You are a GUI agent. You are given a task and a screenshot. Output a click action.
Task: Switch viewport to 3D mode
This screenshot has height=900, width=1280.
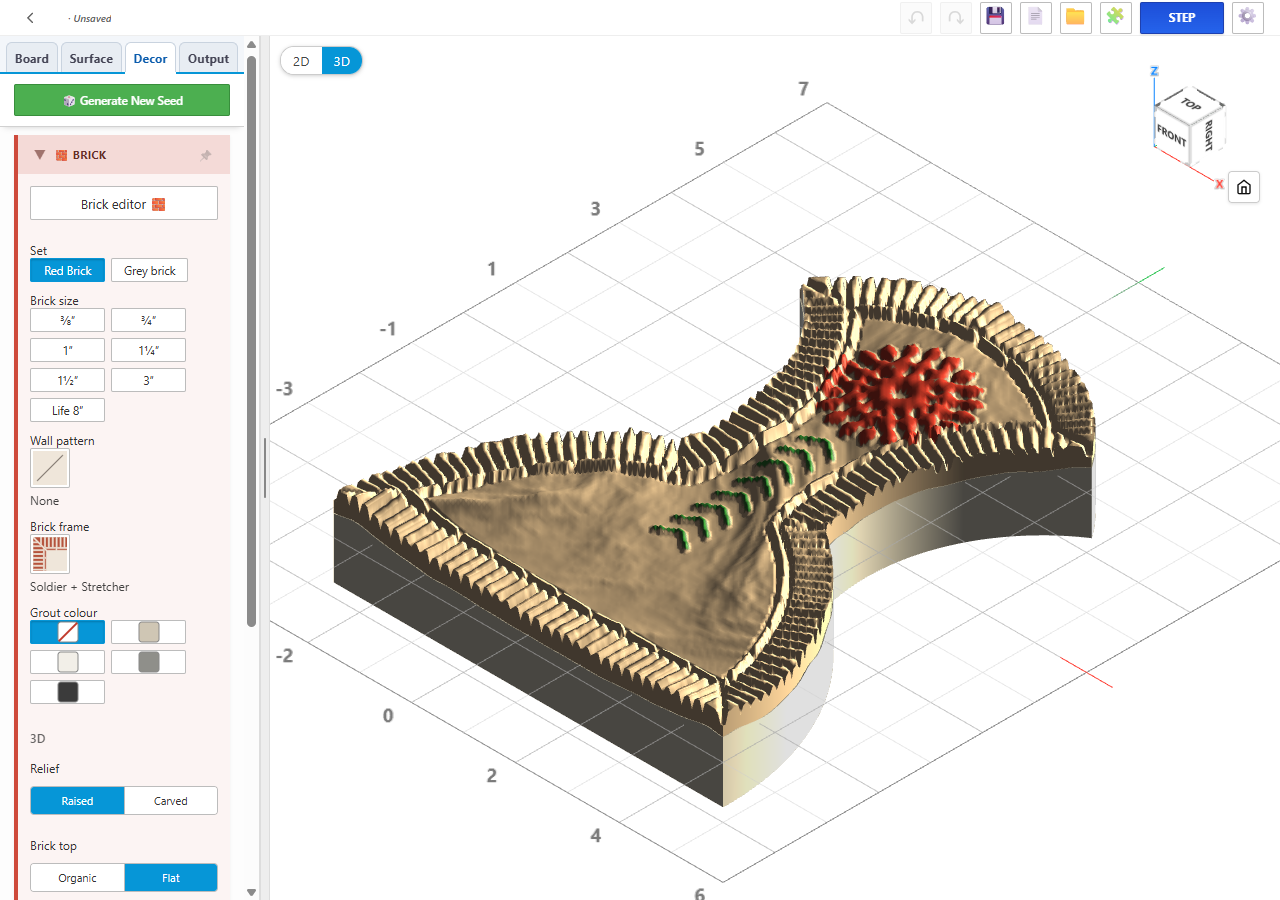342,61
